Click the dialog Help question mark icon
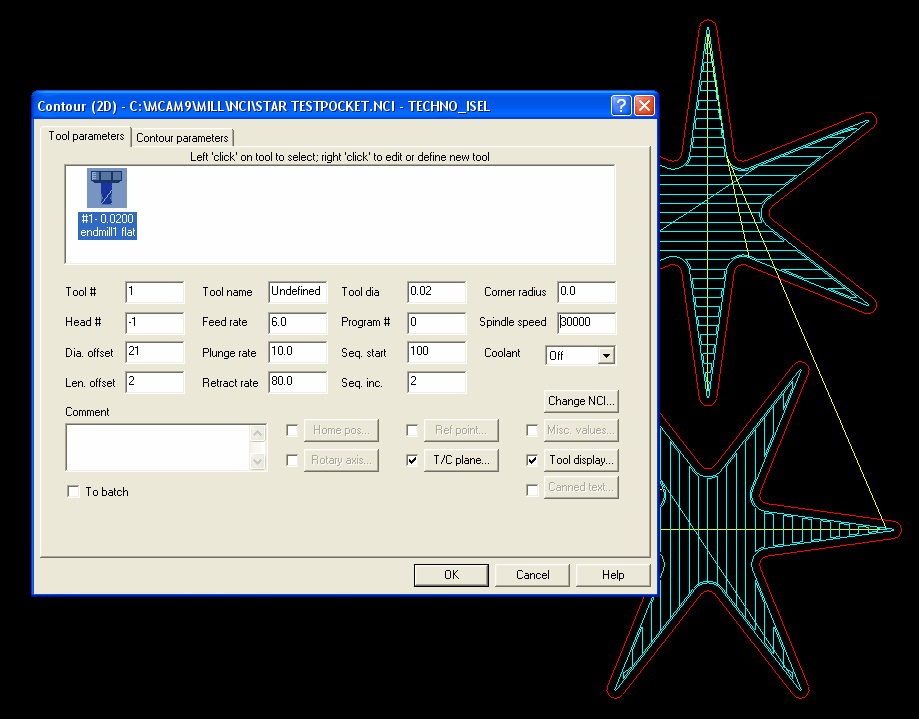 click(x=621, y=106)
